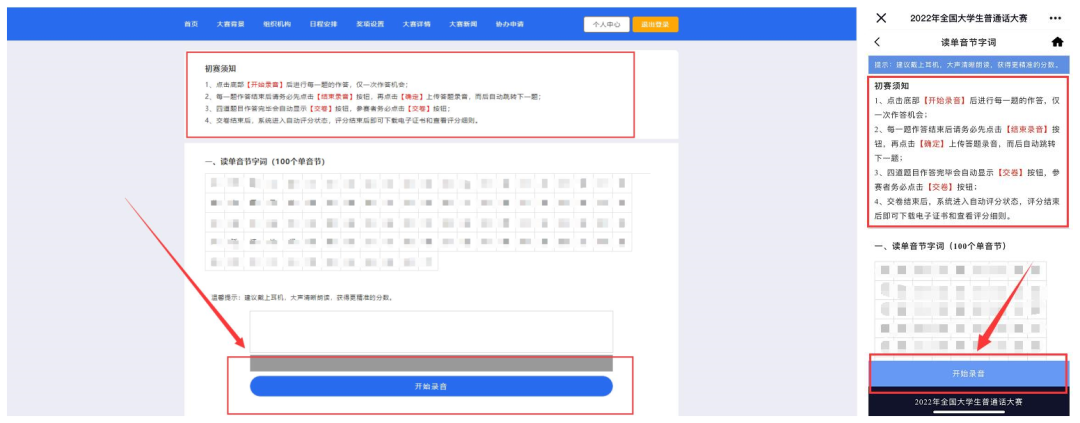
Task: Select 奖项设置 in the navigation bar
Action: click(x=370, y=24)
